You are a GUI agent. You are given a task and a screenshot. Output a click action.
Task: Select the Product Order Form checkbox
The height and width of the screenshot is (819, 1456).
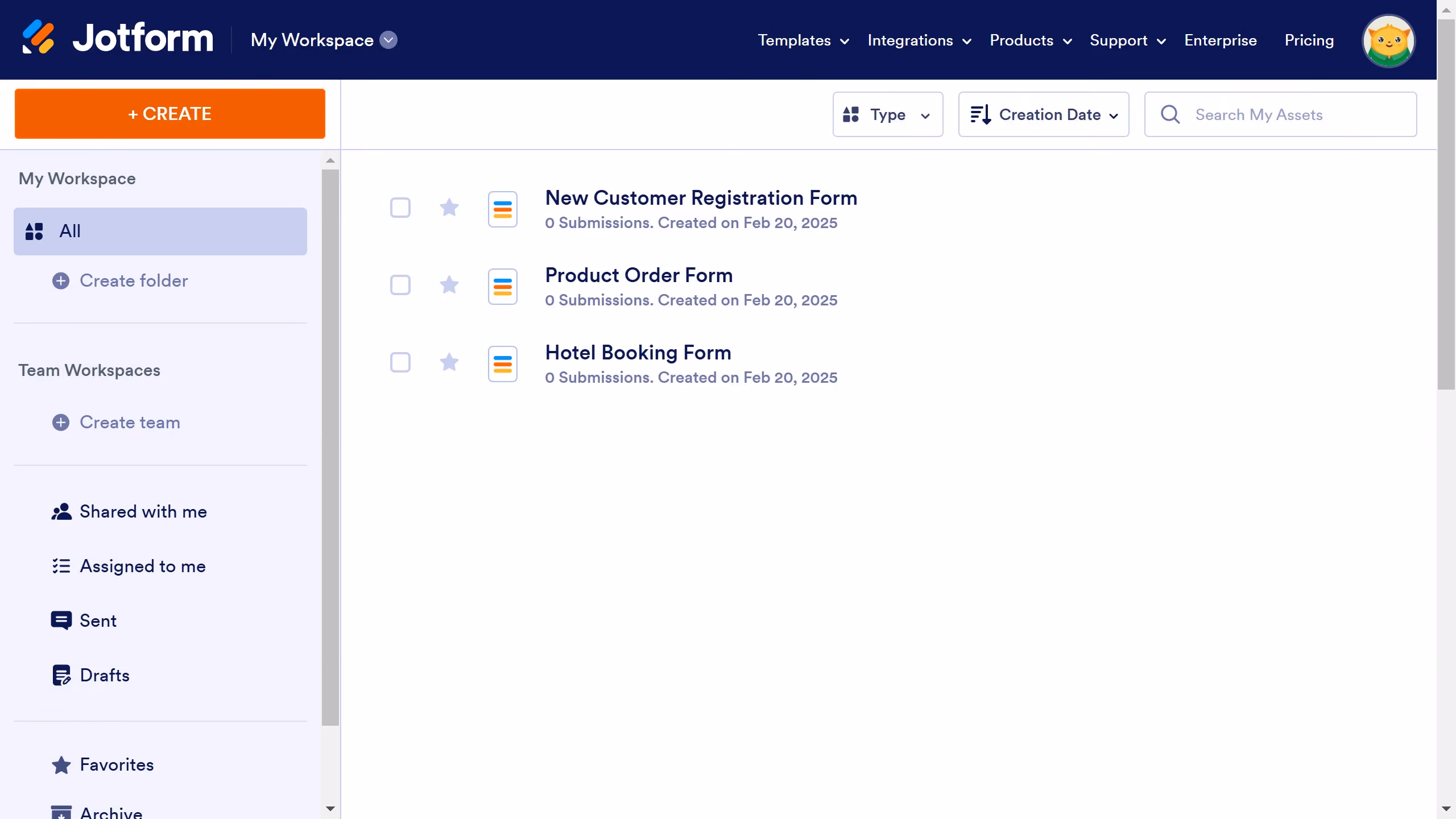pyautogui.click(x=400, y=285)
